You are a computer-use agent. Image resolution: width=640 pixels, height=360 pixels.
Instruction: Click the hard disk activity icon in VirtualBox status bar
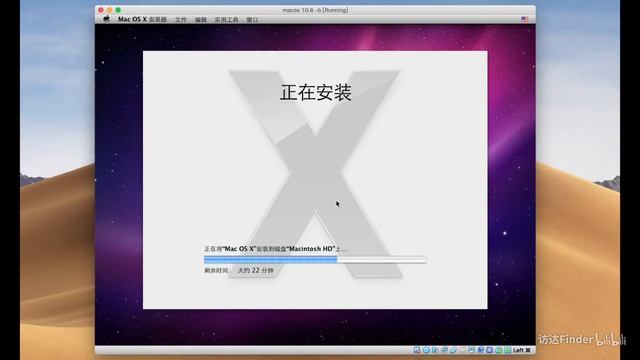[x=417, y=350]
